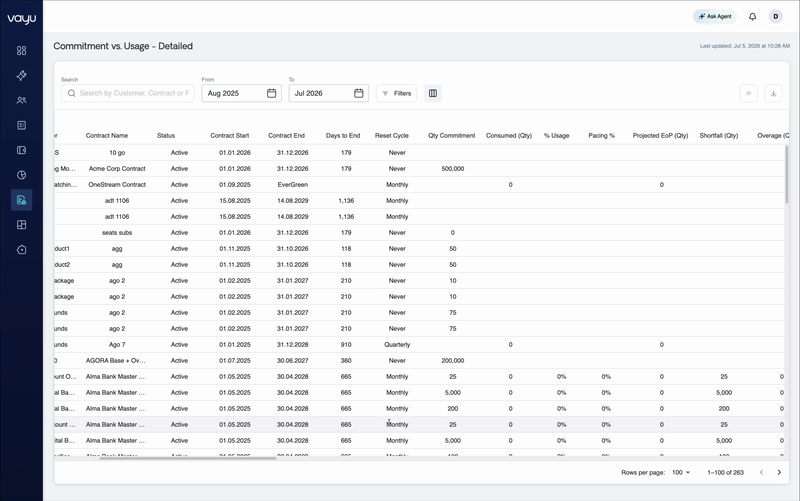Sort by Projected EoP (Qty) header
The height and width of the screenshot is (501, 800).
(x=660, y=136)
